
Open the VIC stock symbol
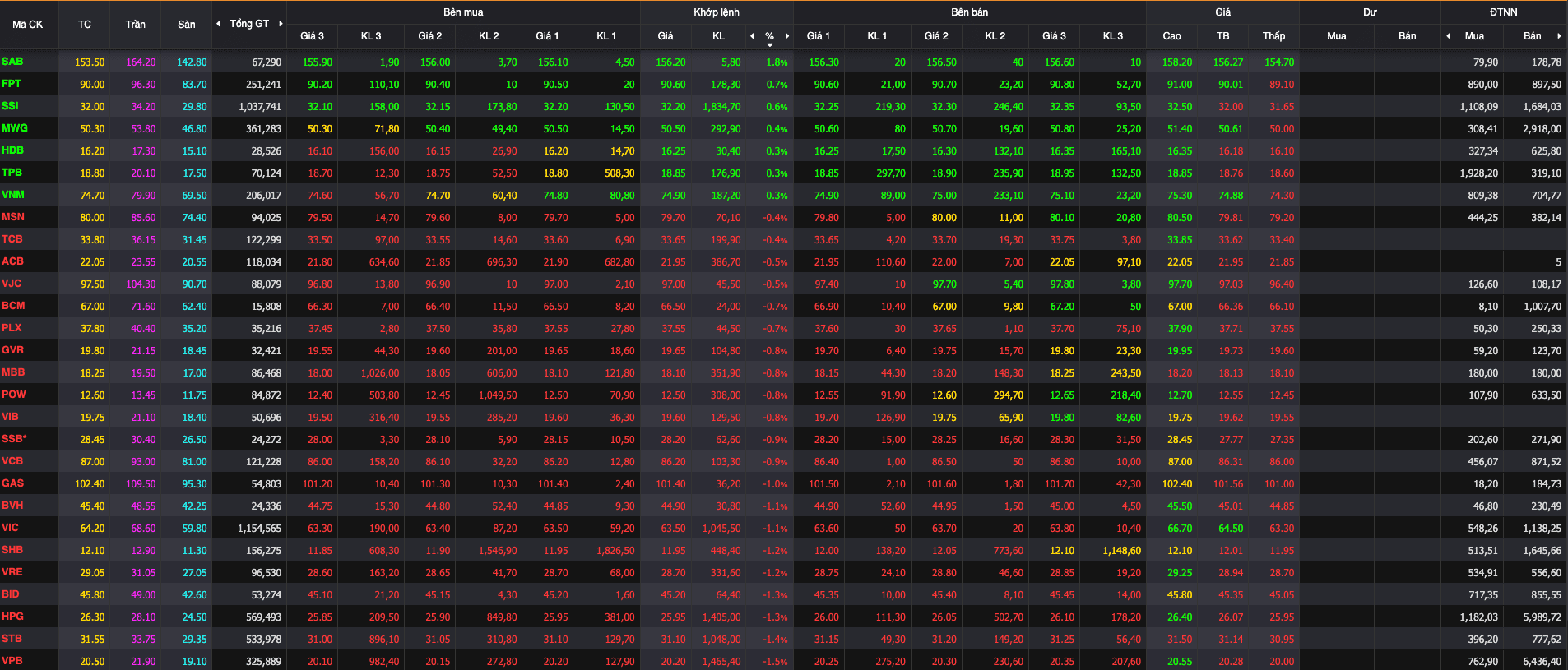coord(11,528)
